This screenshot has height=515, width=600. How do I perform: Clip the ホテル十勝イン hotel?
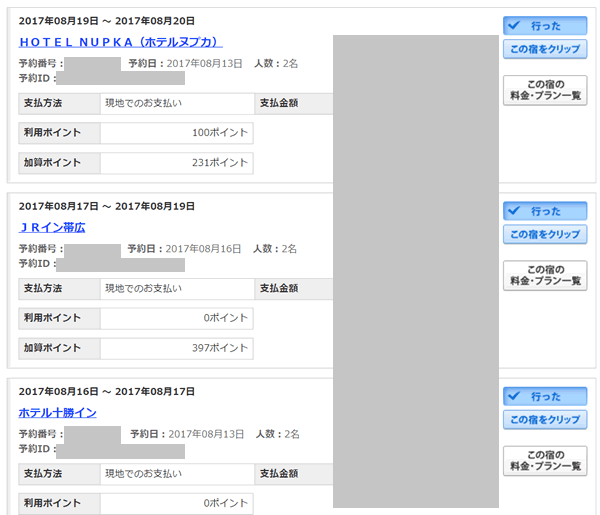(544, 419)
